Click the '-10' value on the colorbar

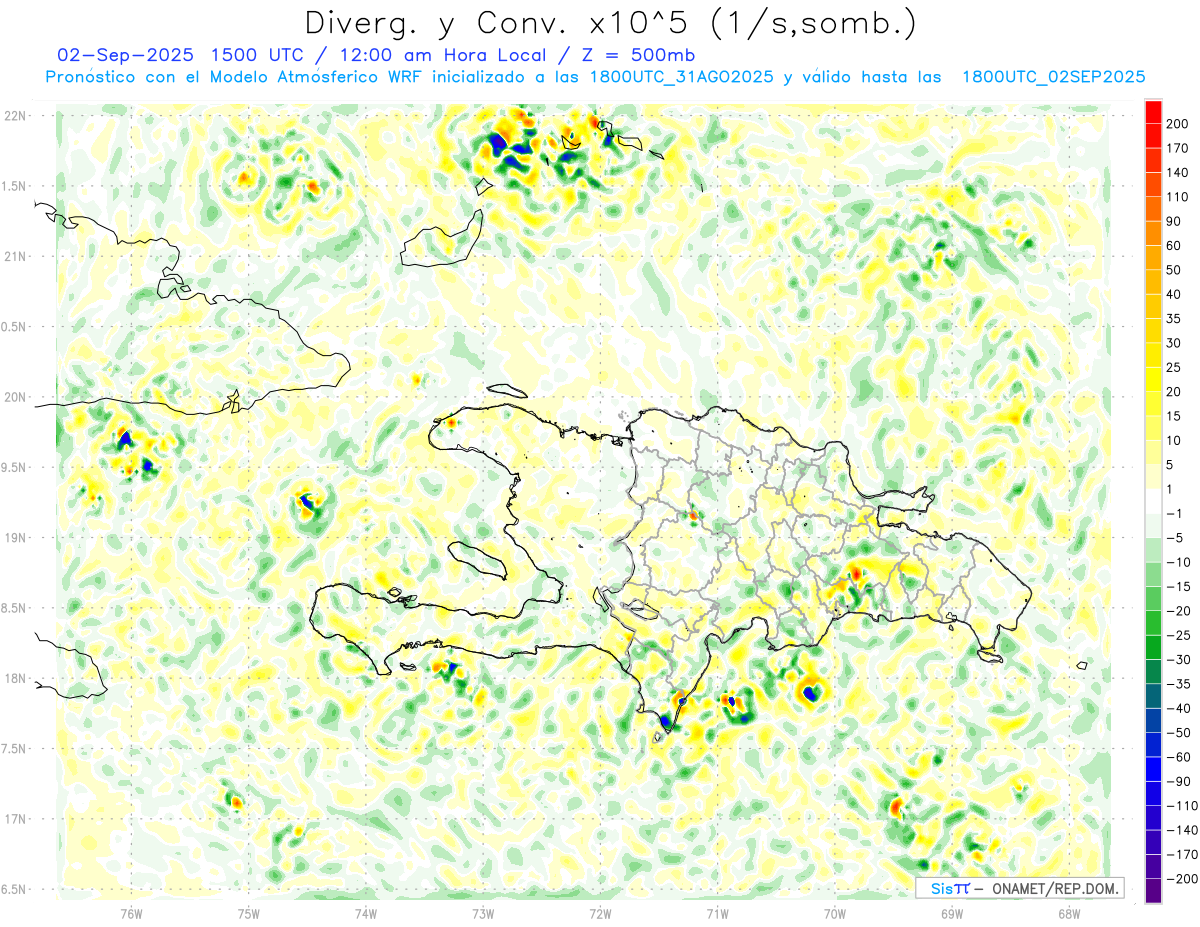click(x=1177, y=562)
